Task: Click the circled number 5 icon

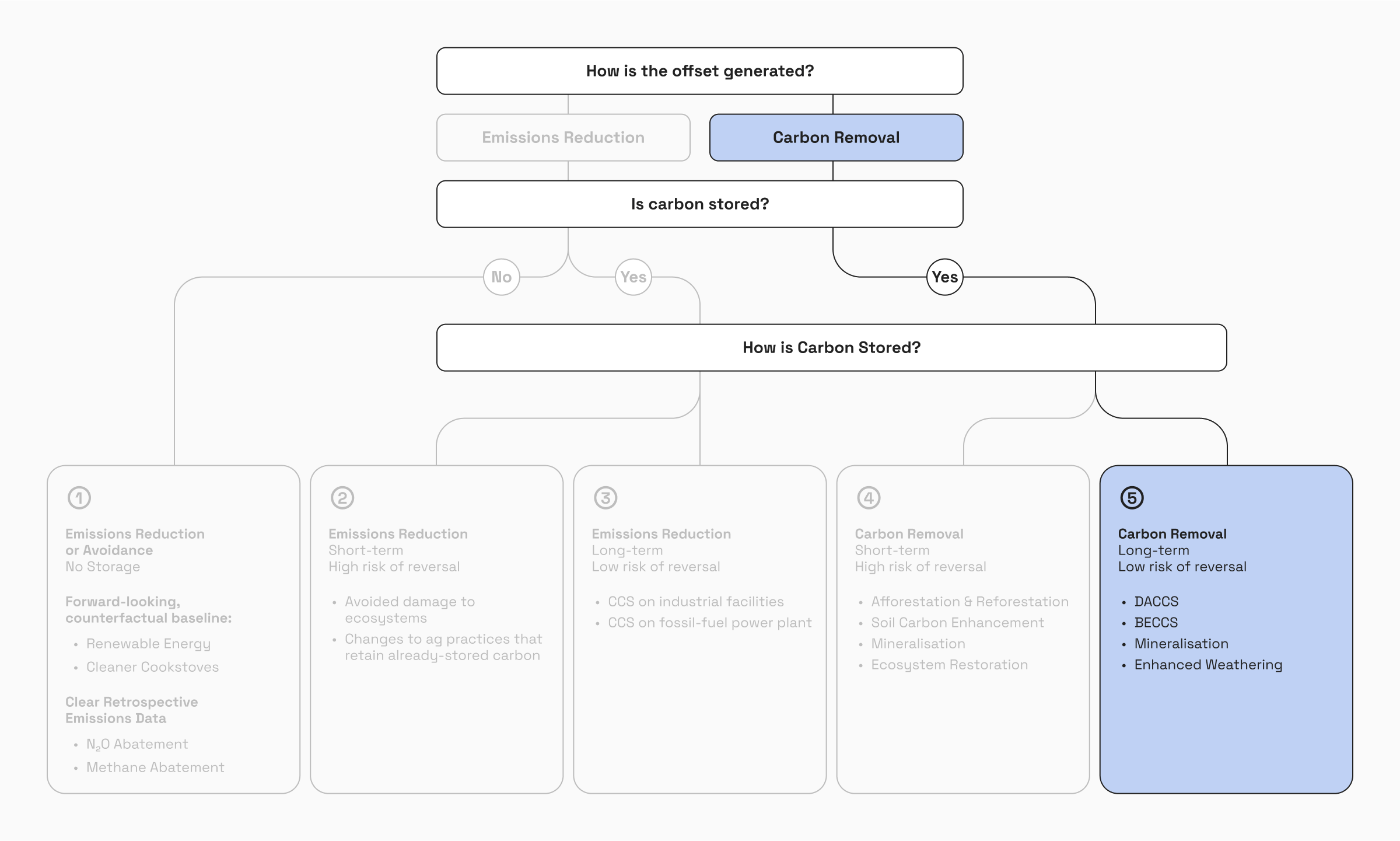Action: tap(1132, 498)
